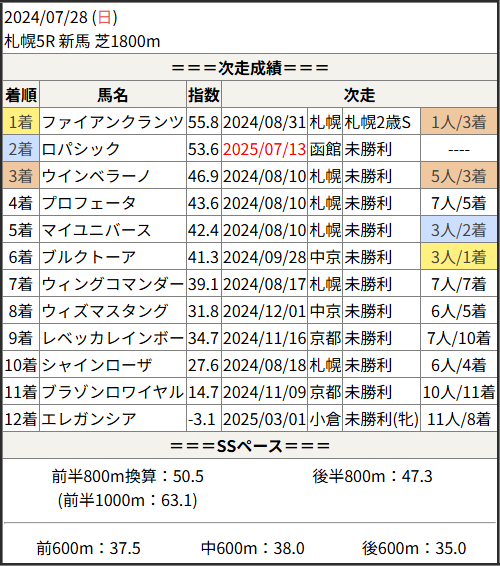Click 次走 column header

pos(359,95)
